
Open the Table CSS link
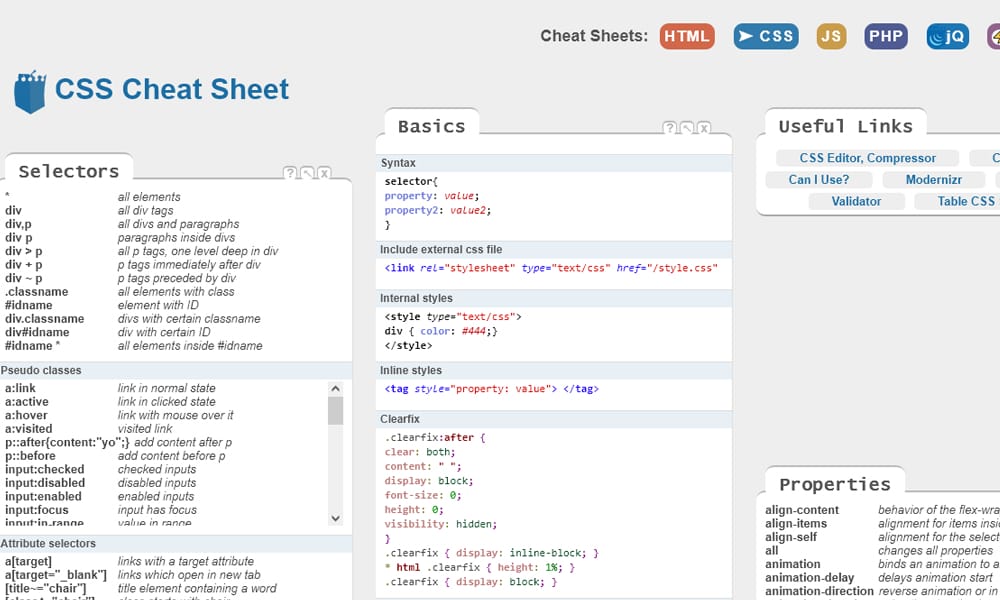pyautogui.click(x=966, y=201)
